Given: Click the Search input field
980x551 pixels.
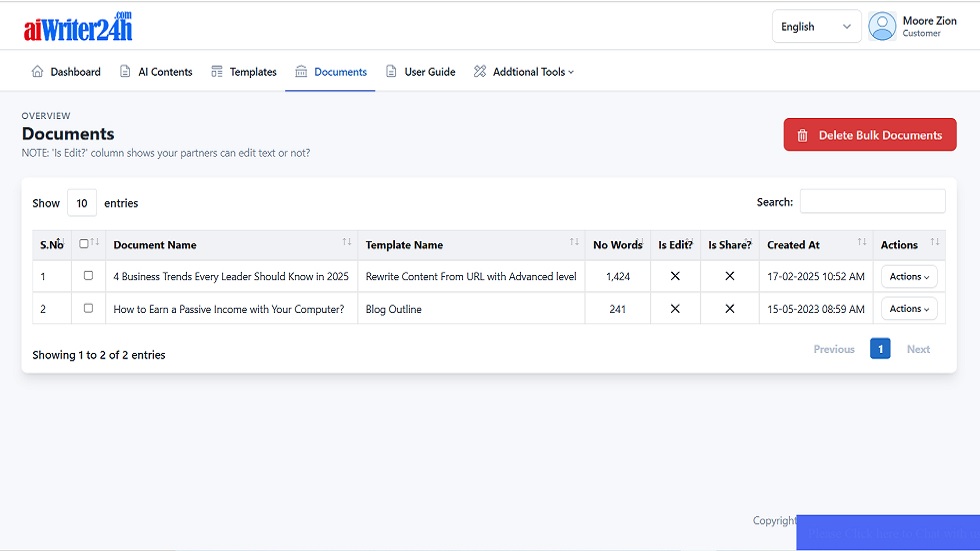Looking at the screenshot, I should [872, 202].
